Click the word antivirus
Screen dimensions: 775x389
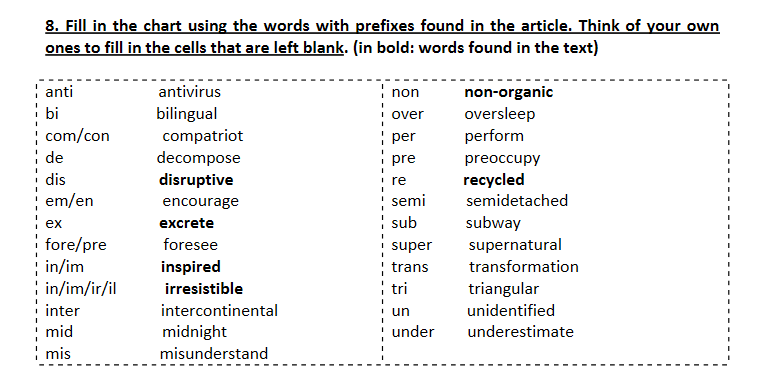click(189, 92)
